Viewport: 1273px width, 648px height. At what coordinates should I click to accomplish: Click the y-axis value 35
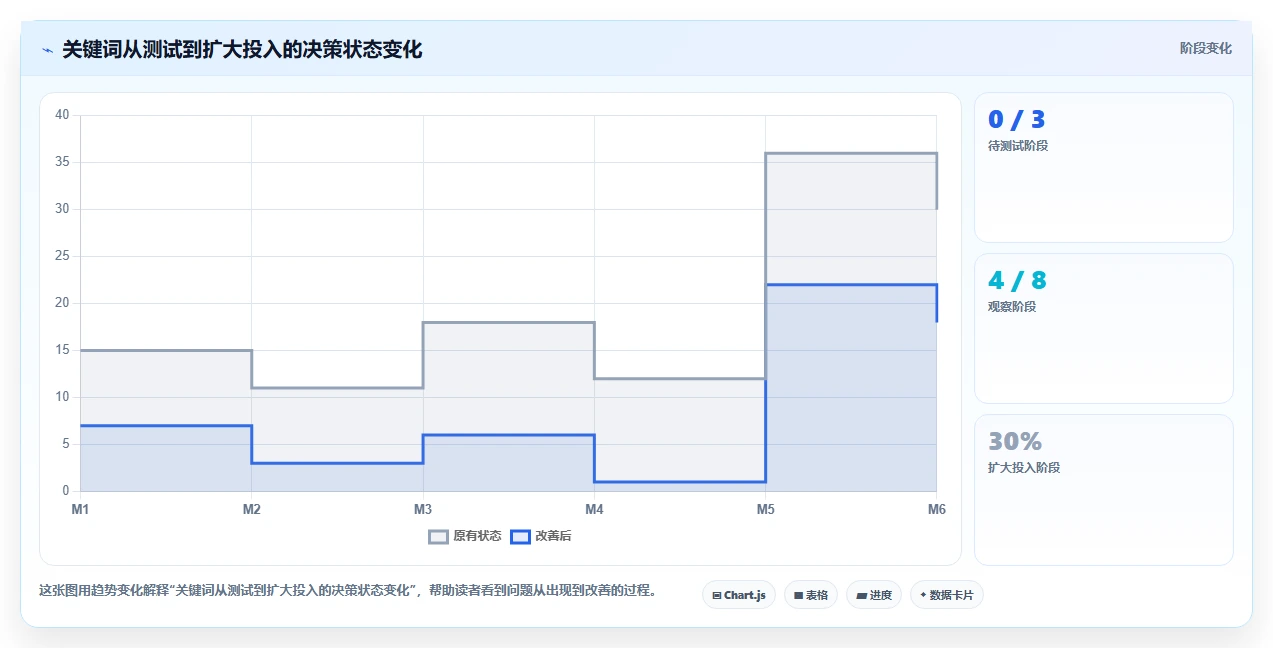pyautogui.click(x=62, y=162)
